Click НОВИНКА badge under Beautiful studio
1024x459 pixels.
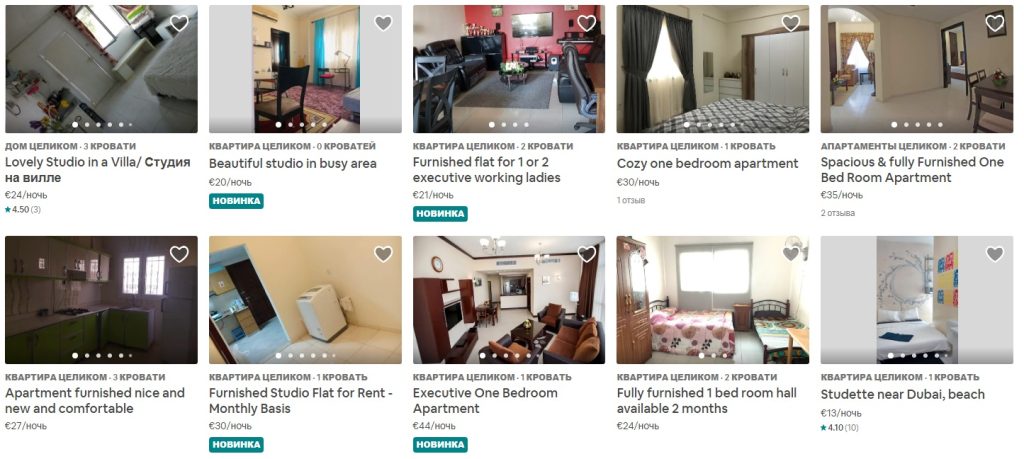pyautogui.click(x=236, y=201)
